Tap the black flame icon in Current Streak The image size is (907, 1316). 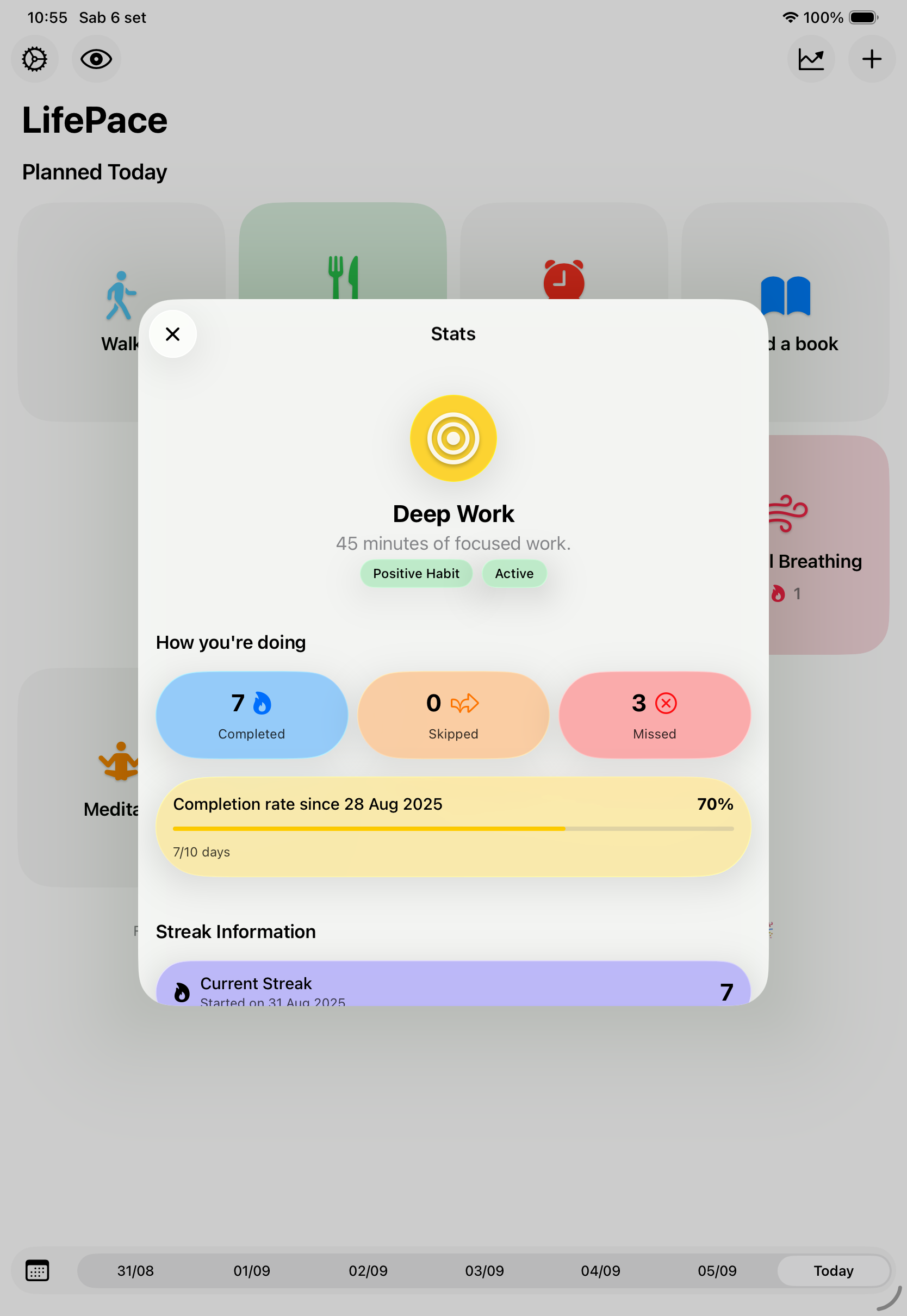pos(182,992)
